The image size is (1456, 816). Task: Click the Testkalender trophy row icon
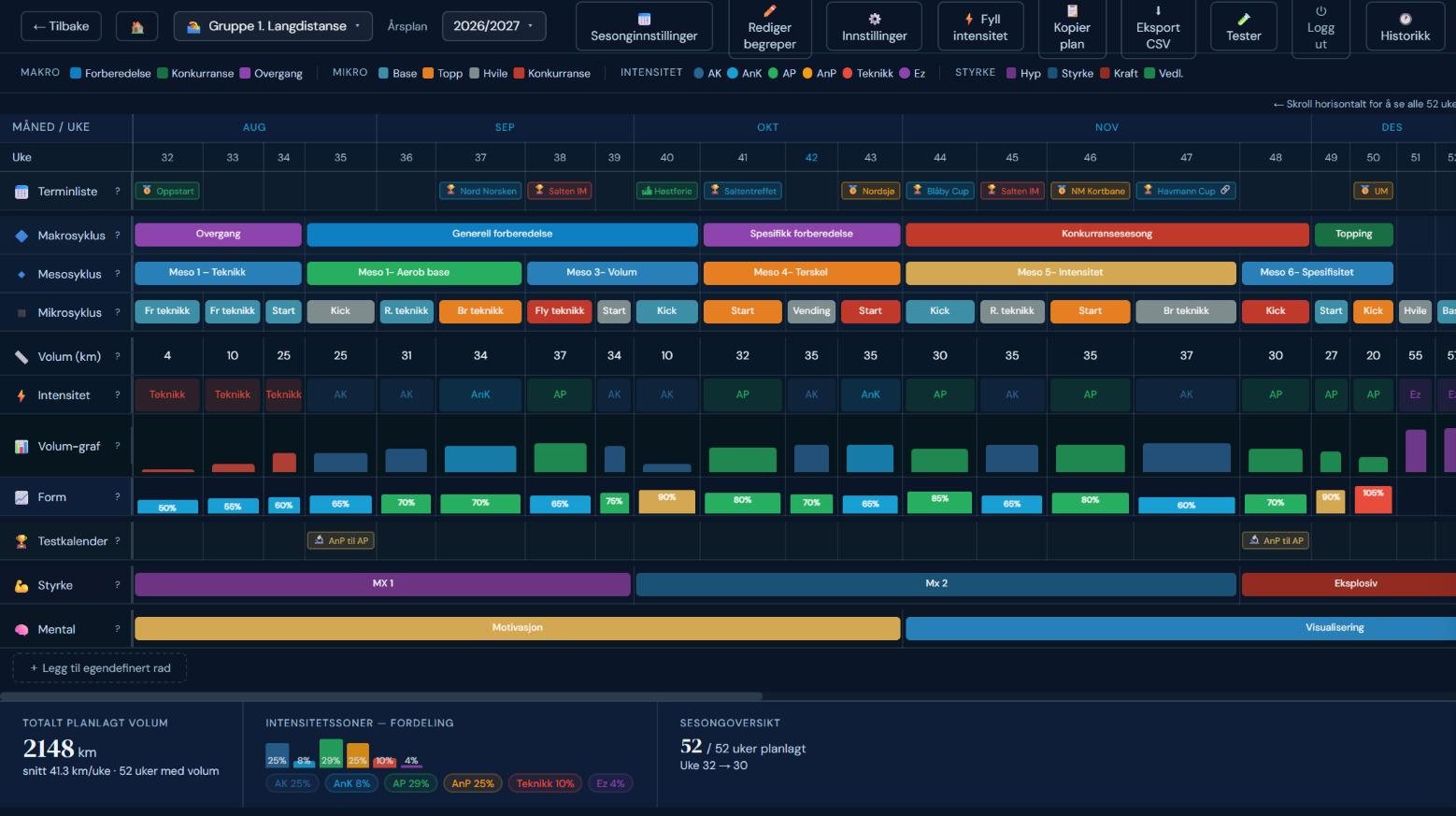[21, 541]
